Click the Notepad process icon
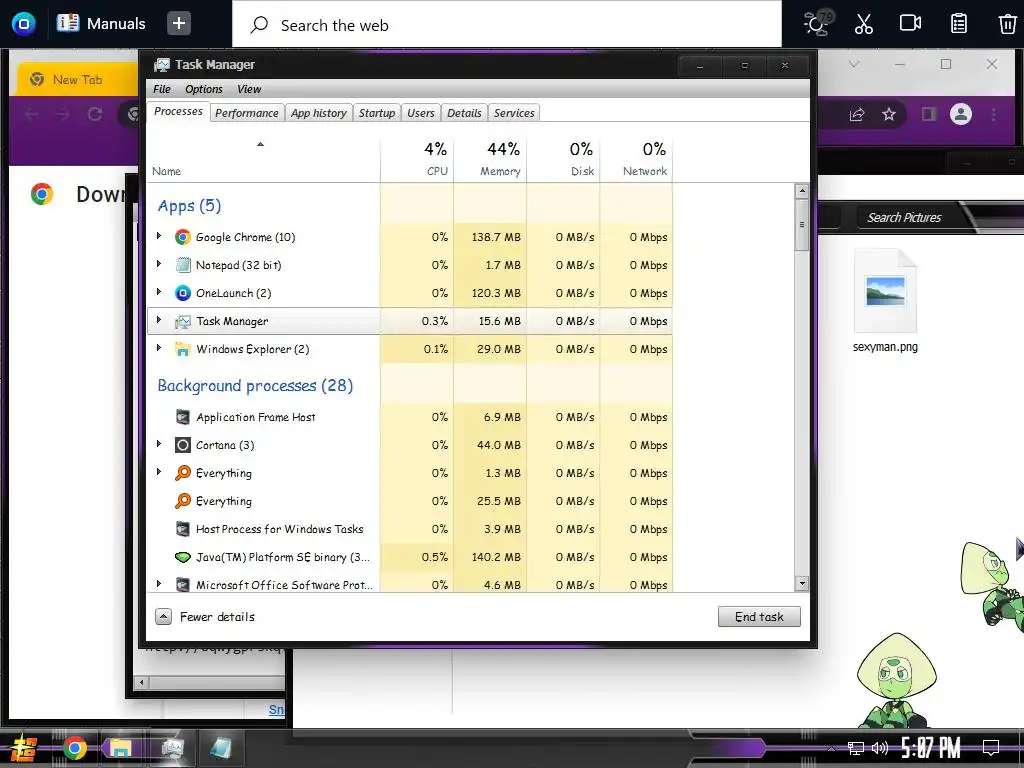This screenshot has width=1024, height=768. click(183, 265)
